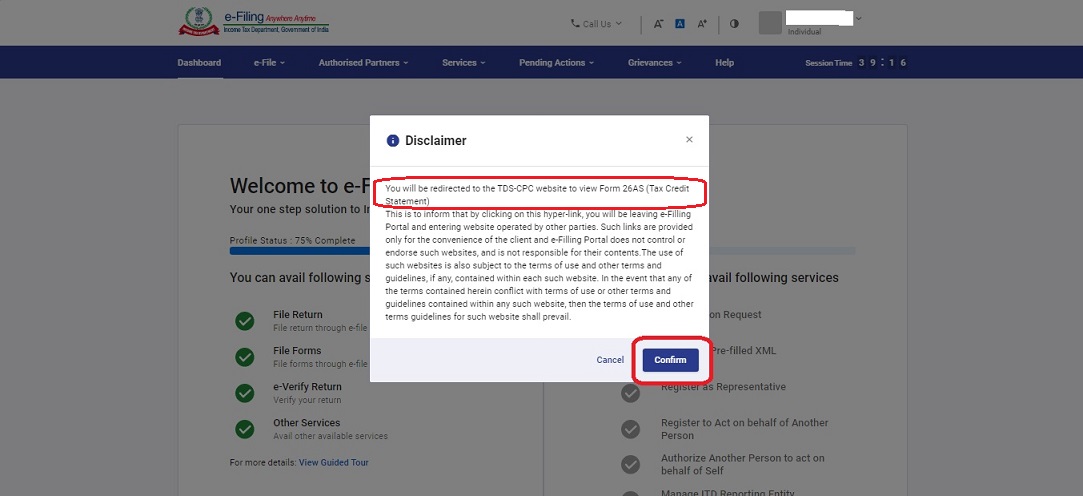Expand the user profile dropdown arrow

click(859, 19)
